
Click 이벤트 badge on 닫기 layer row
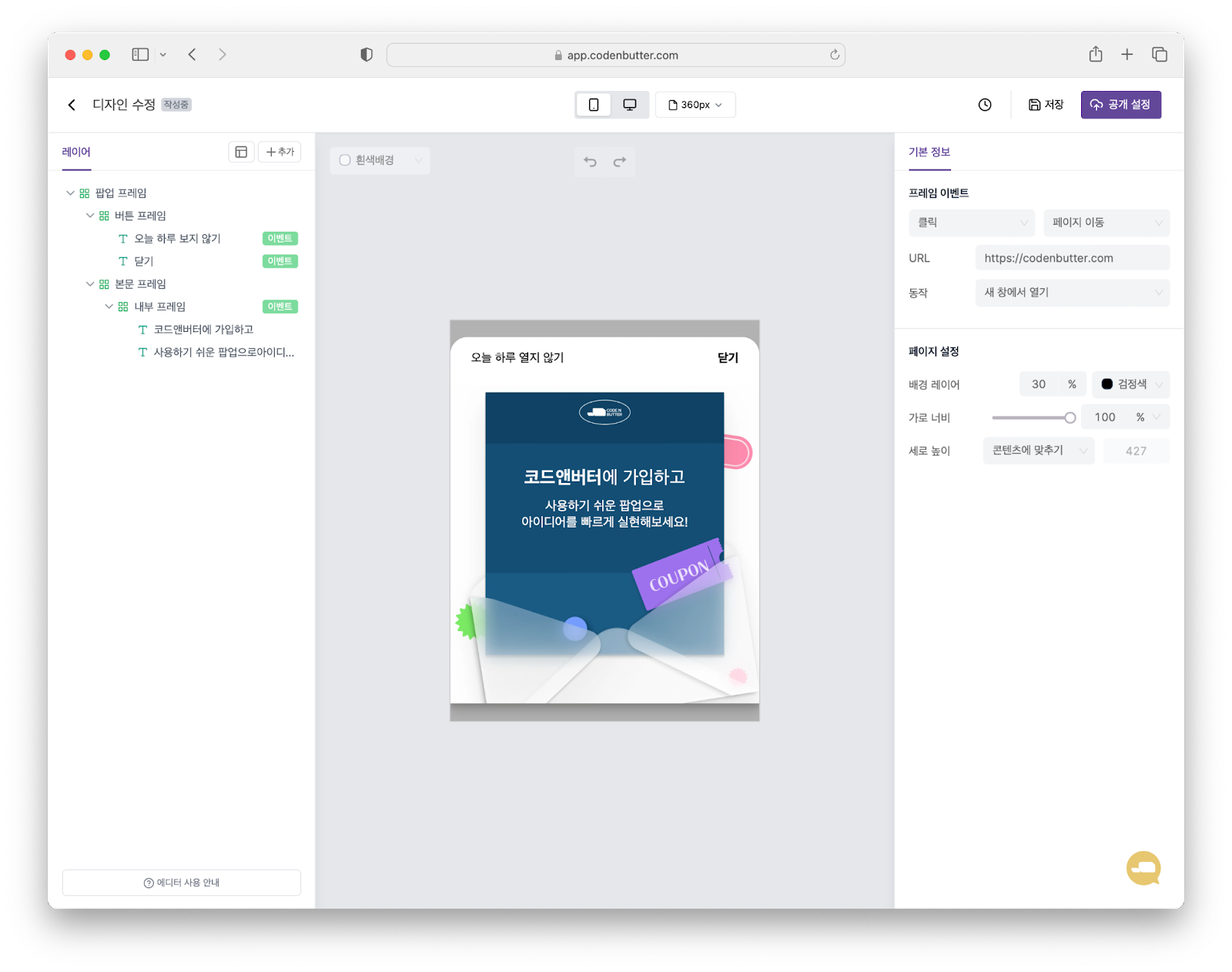(x=280, y=261)
